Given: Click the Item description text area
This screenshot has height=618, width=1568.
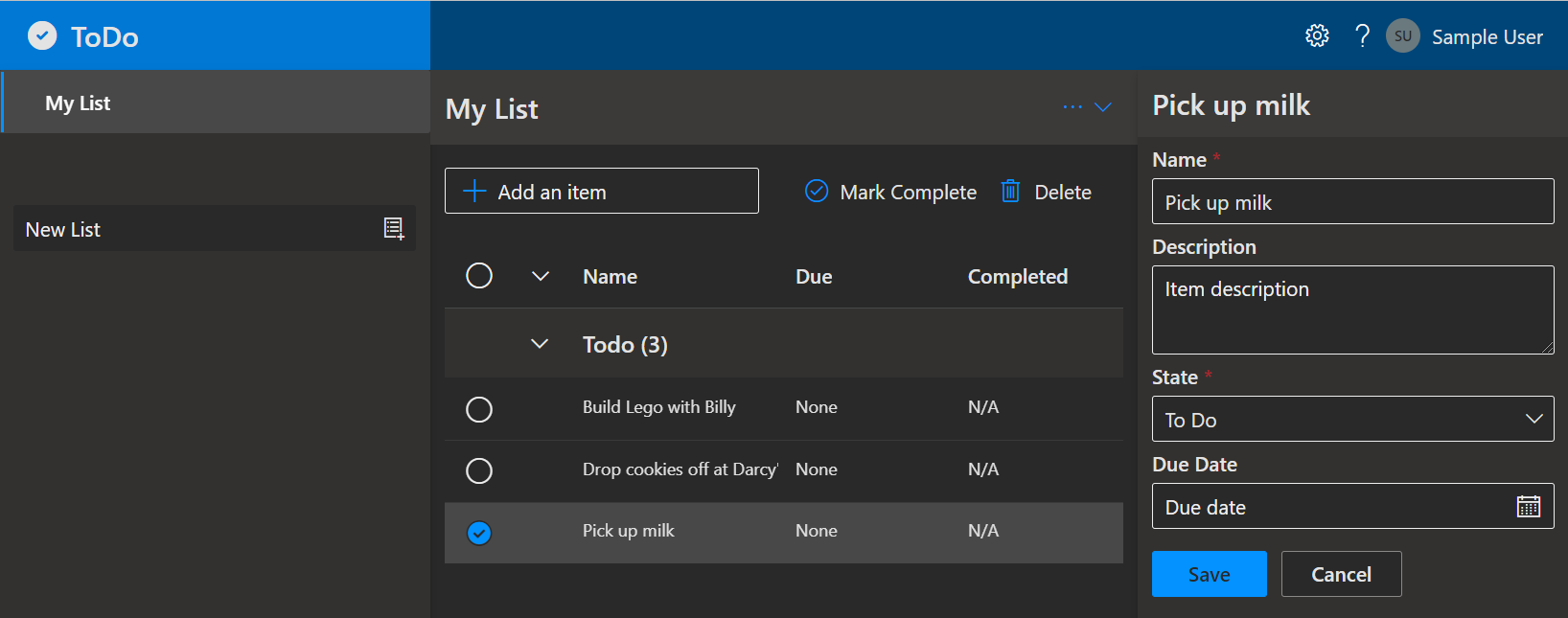Looking at the screenshot, I should coord(1352,309).
